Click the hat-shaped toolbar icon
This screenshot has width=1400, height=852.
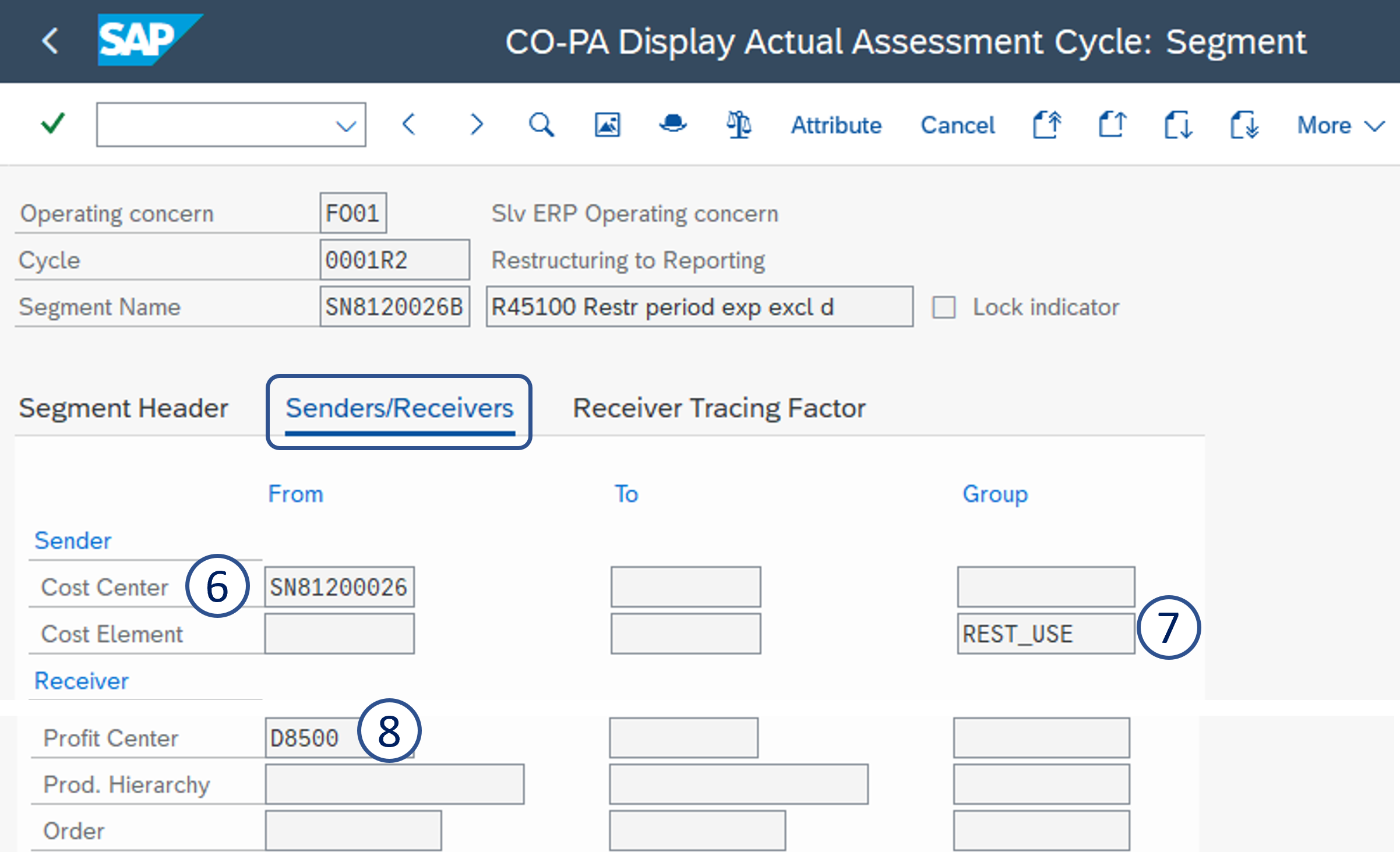(673, 124)
